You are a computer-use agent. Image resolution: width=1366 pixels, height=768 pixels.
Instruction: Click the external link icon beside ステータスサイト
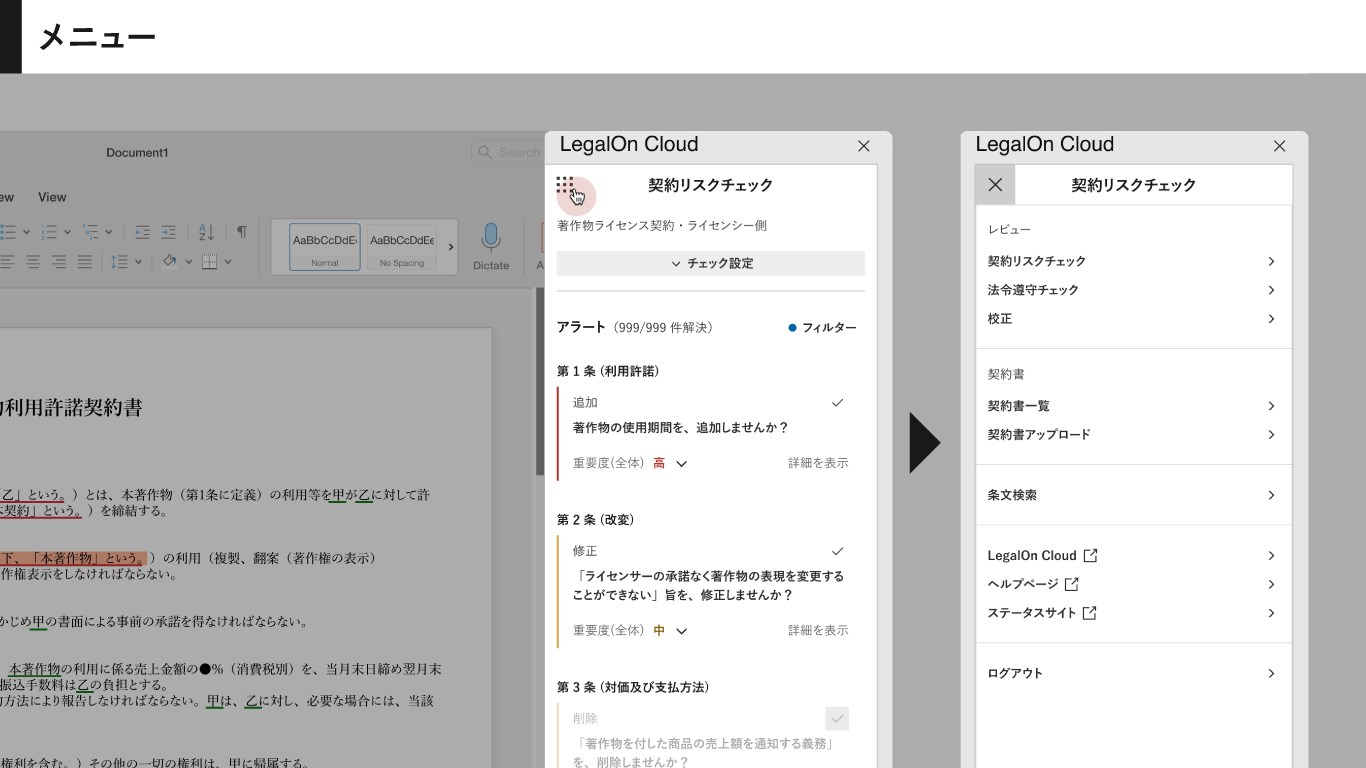[x=1090, y=613]
